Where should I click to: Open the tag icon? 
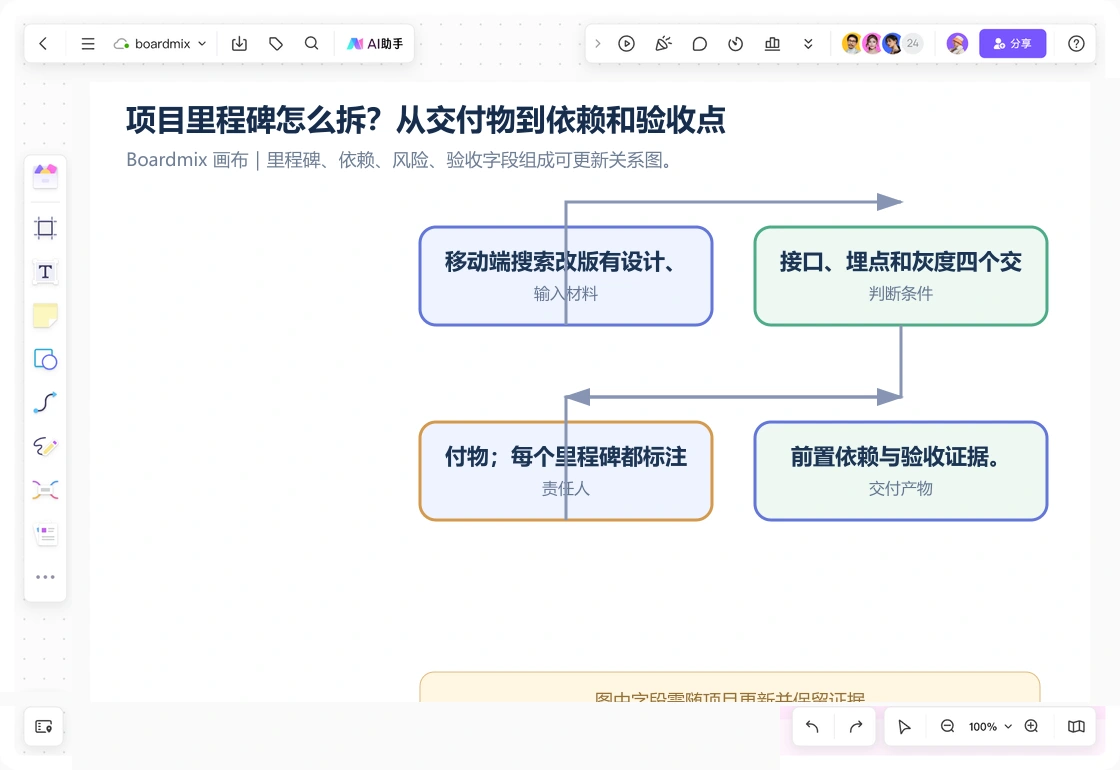tap(276, 44)
